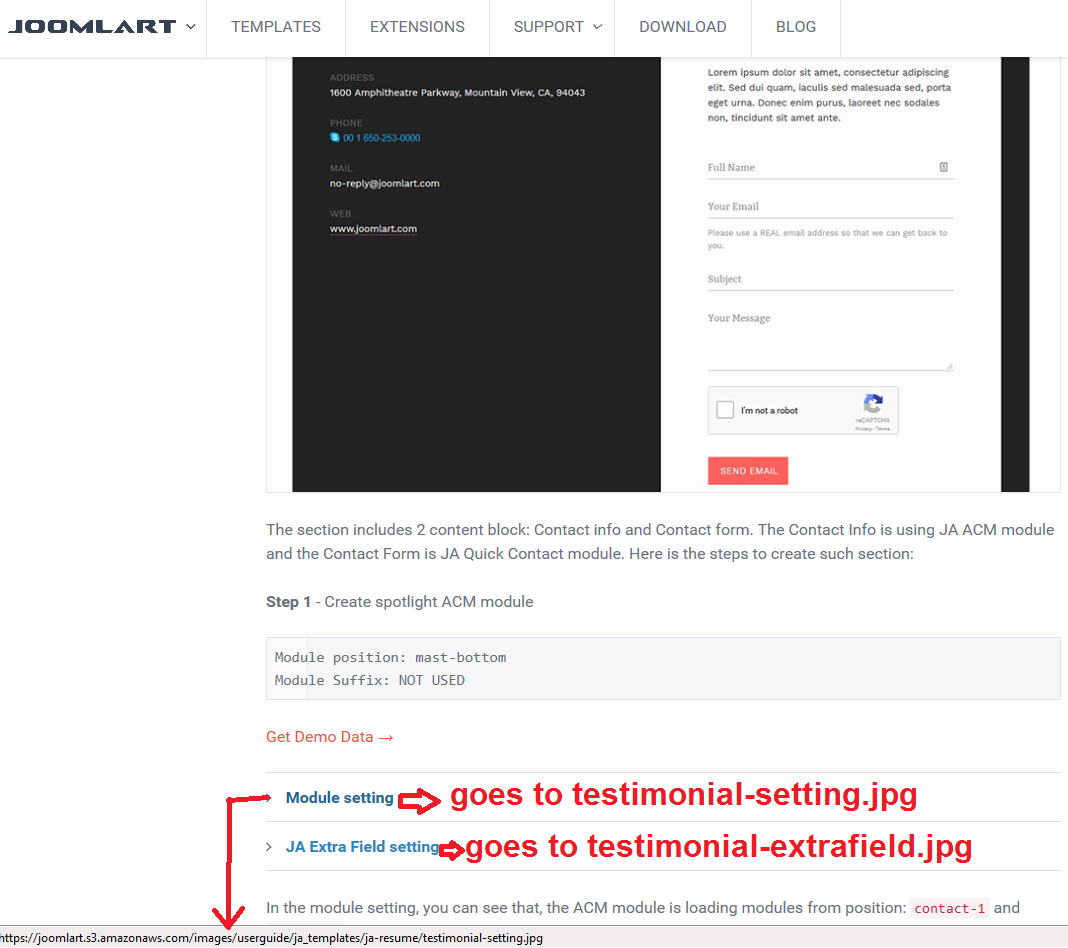Open the JoomlArt logo dropdown chevron
The height and width of the screenshot is (948, 1068).
pyautogui.click(x=191, y=27)
